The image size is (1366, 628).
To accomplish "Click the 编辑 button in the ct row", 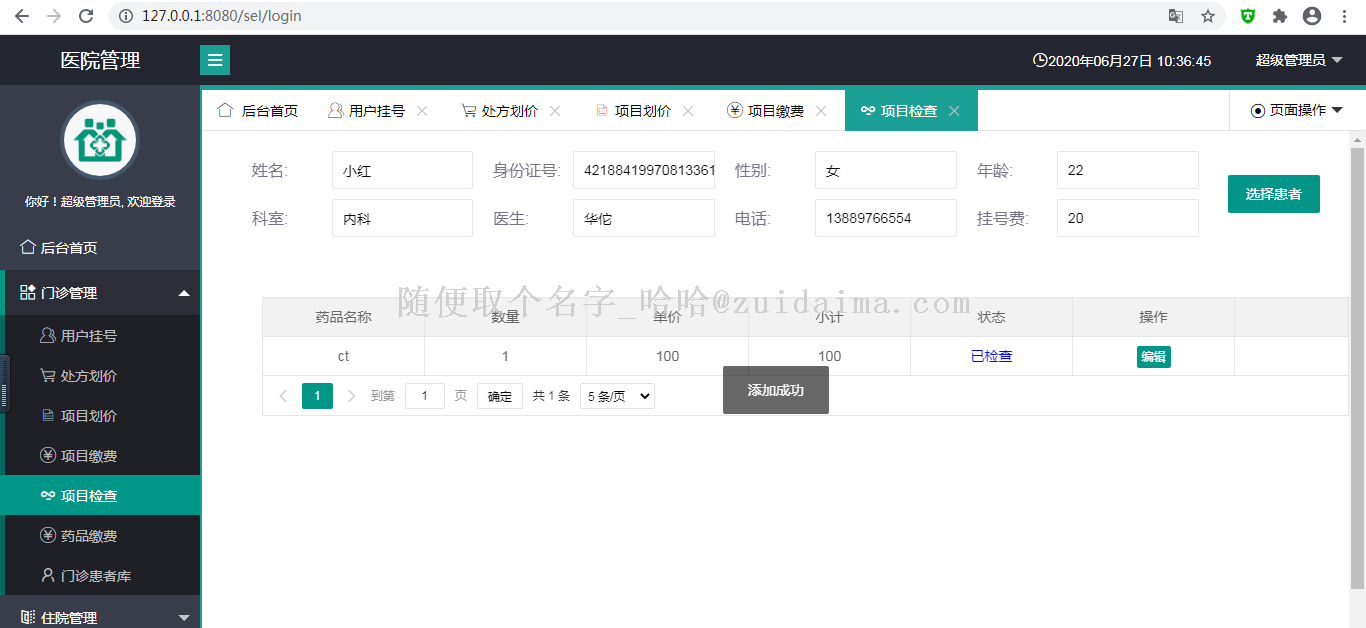I will [x=1154, y=357].
